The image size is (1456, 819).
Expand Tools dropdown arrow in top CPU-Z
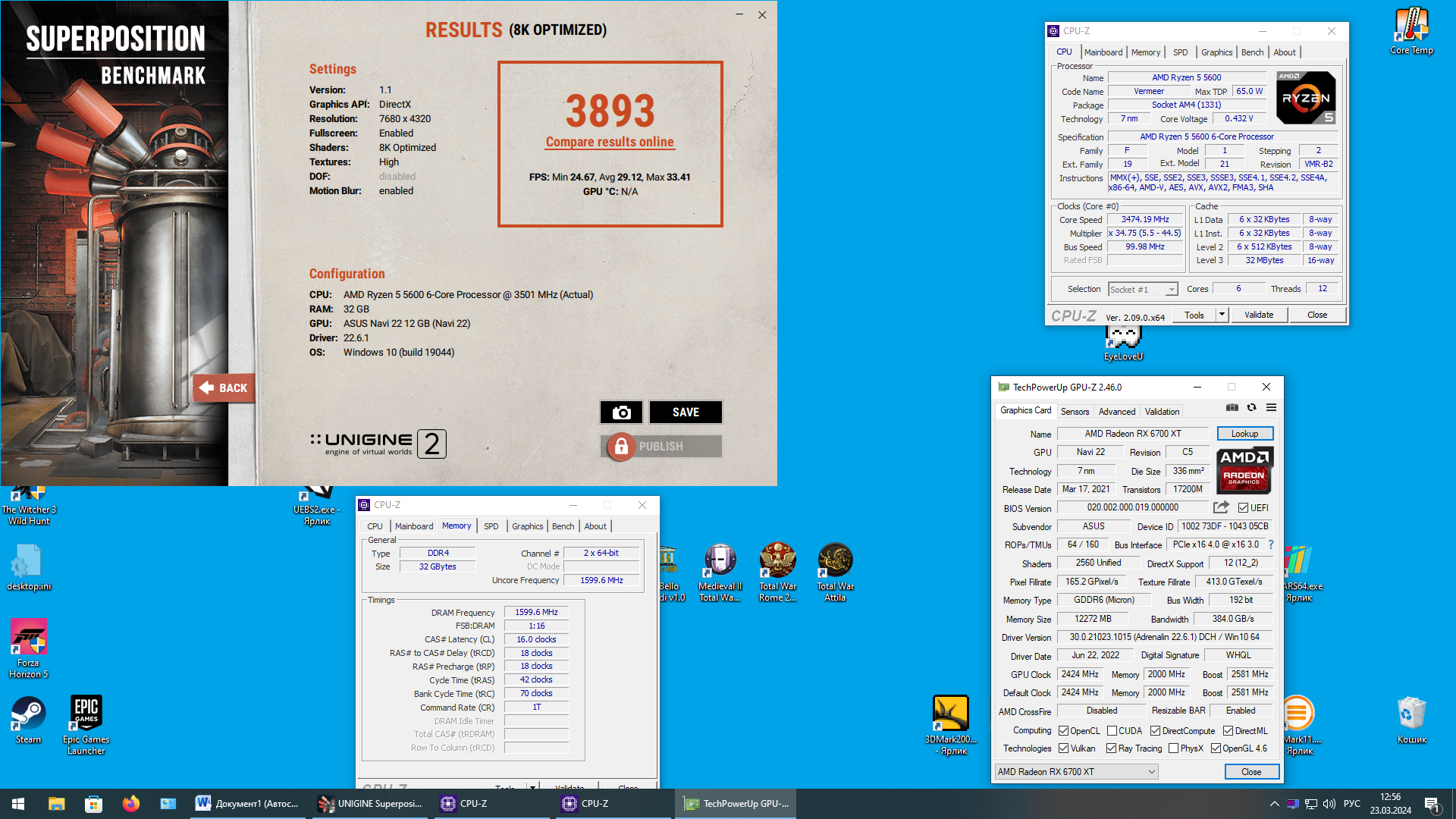tap(1221, 315)
